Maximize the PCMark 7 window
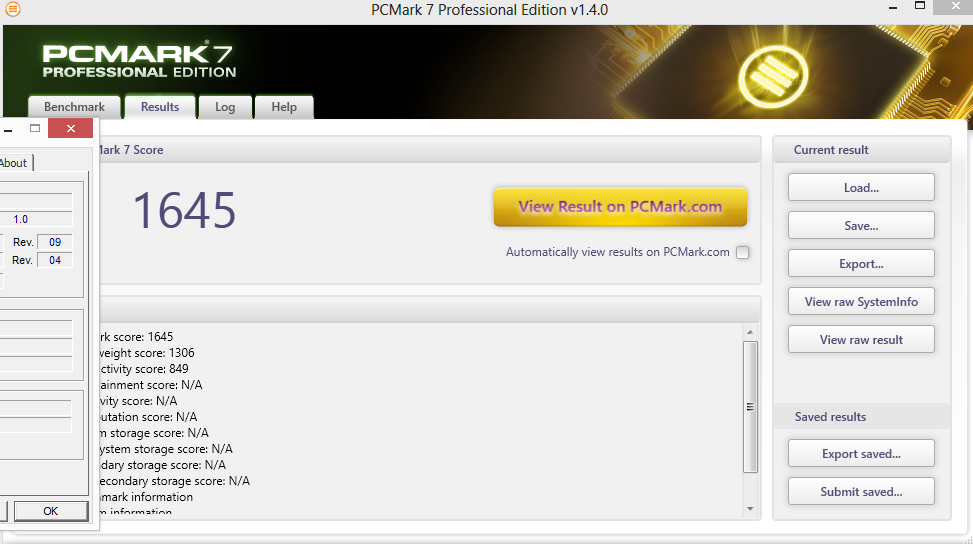This screenshot has height=544, width=973. tap(920, 6)
